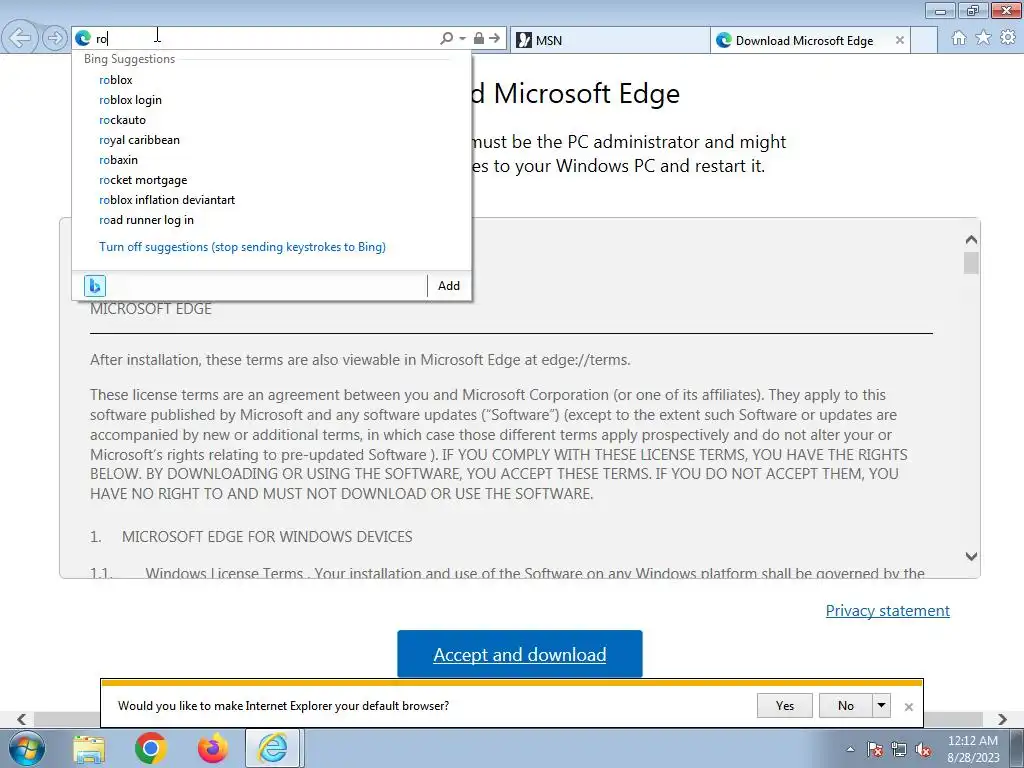Click Accept and download button
Image resolution: width=1024 pixels, height=768 pixels.
[520, 654]
